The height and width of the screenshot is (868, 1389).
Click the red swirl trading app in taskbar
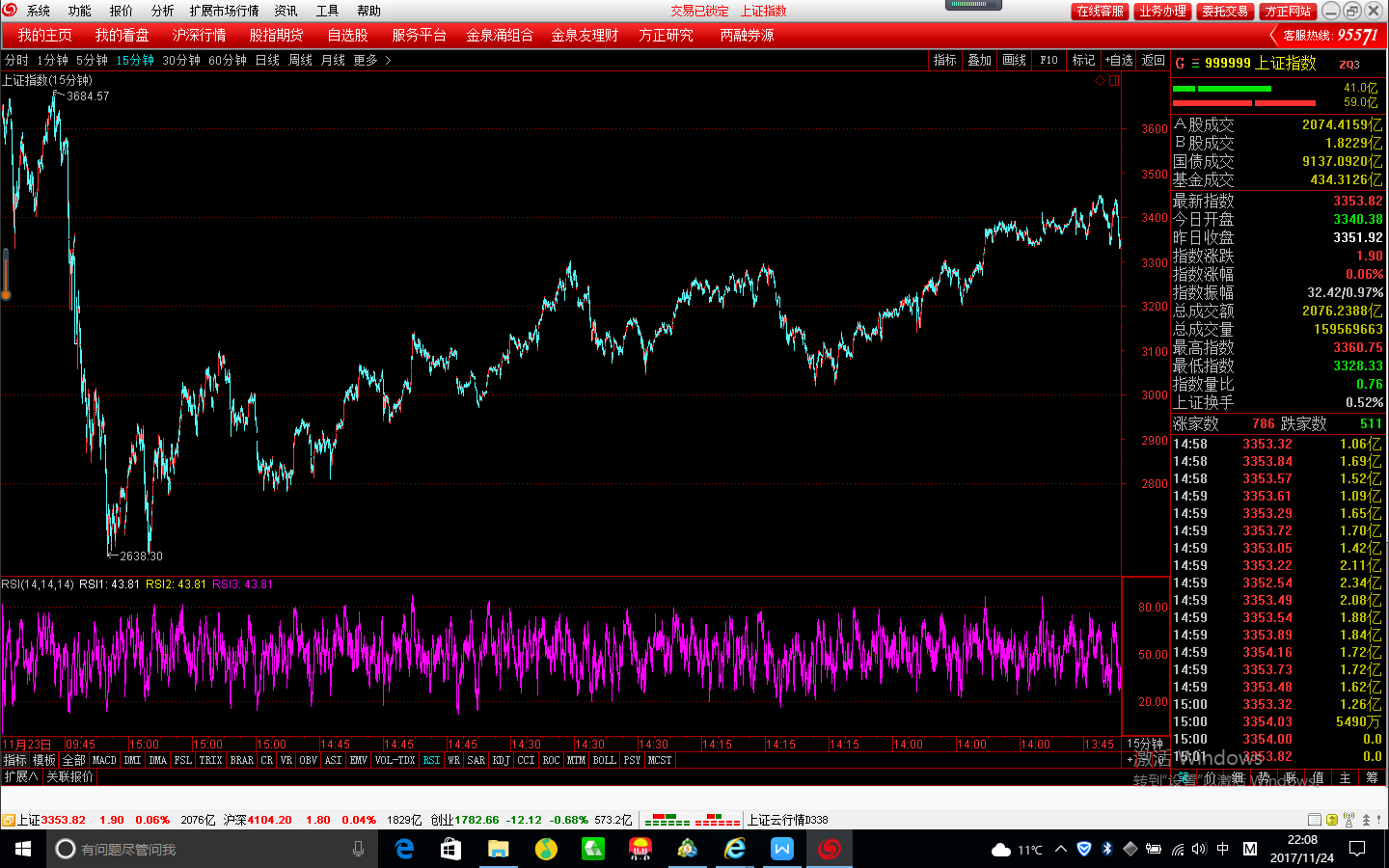[830, 849]
